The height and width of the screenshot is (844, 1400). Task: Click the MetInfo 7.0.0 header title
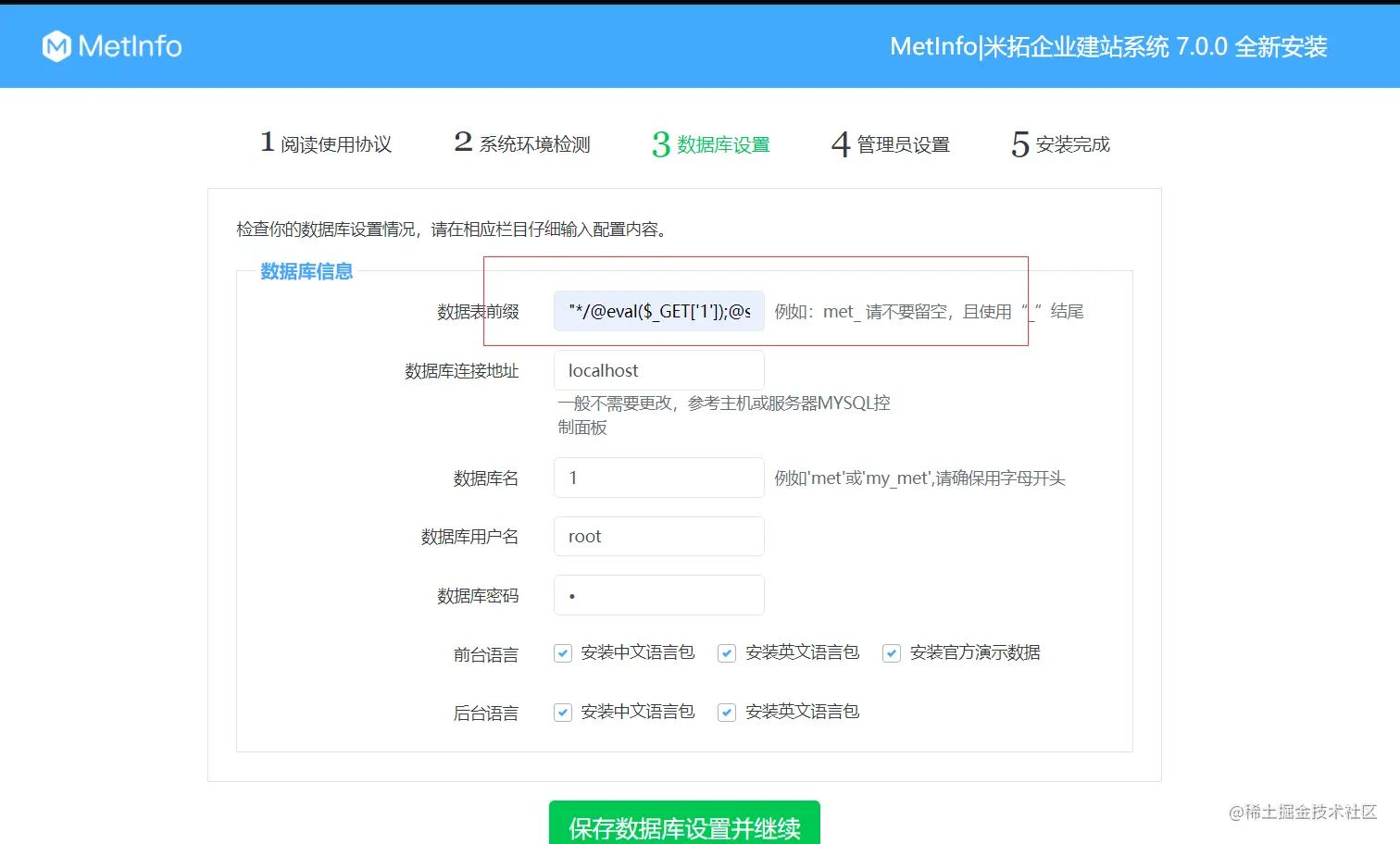(1108, 46)
